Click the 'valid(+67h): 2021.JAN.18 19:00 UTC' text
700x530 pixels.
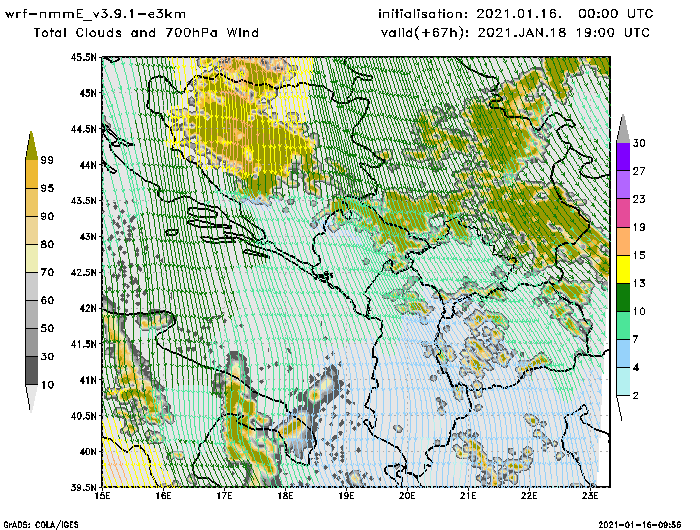point(515,33)
